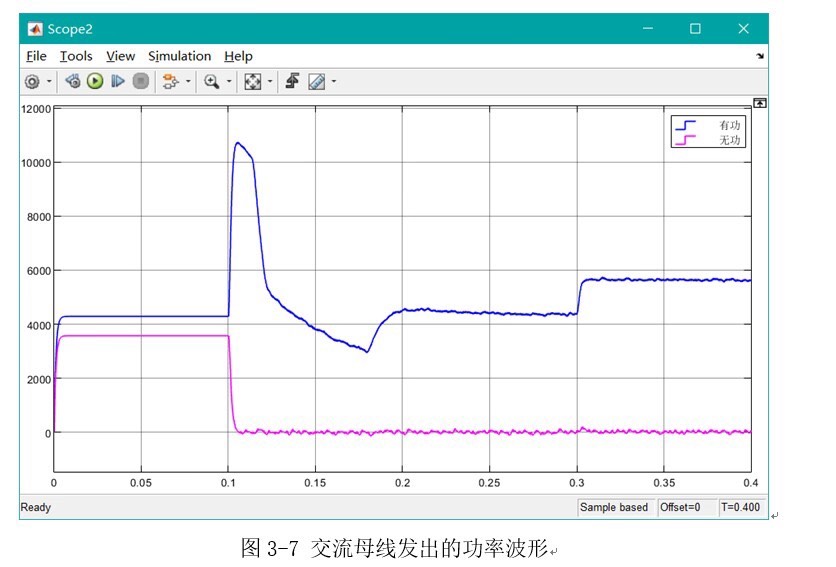Click the T=0.400 status field

coord(741,507)
